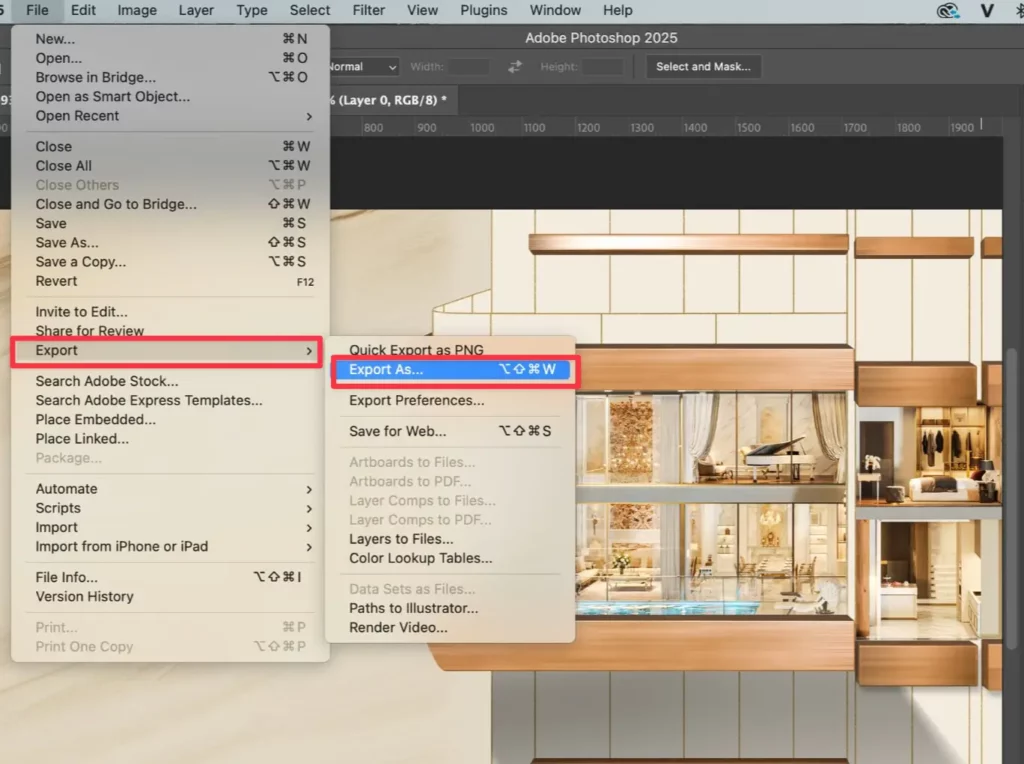1024x764 pixels.
Task: Click the V app icon in the menu bar
Action: pyautogui.click(x=987, y=11)
